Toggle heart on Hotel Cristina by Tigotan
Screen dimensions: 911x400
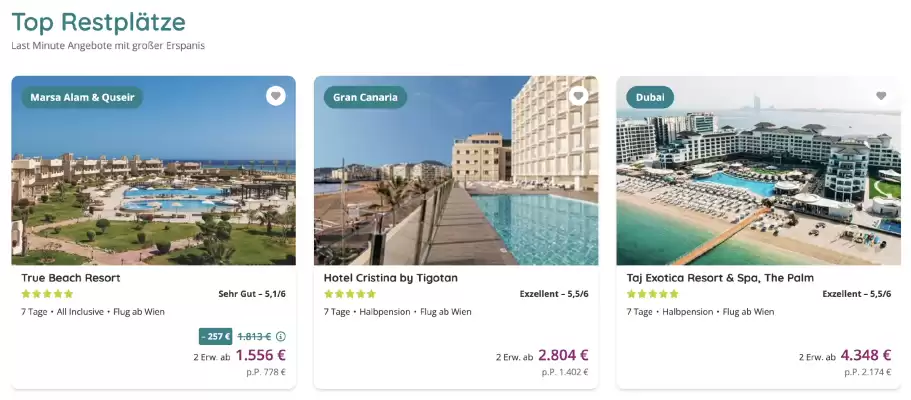(578, 96)
